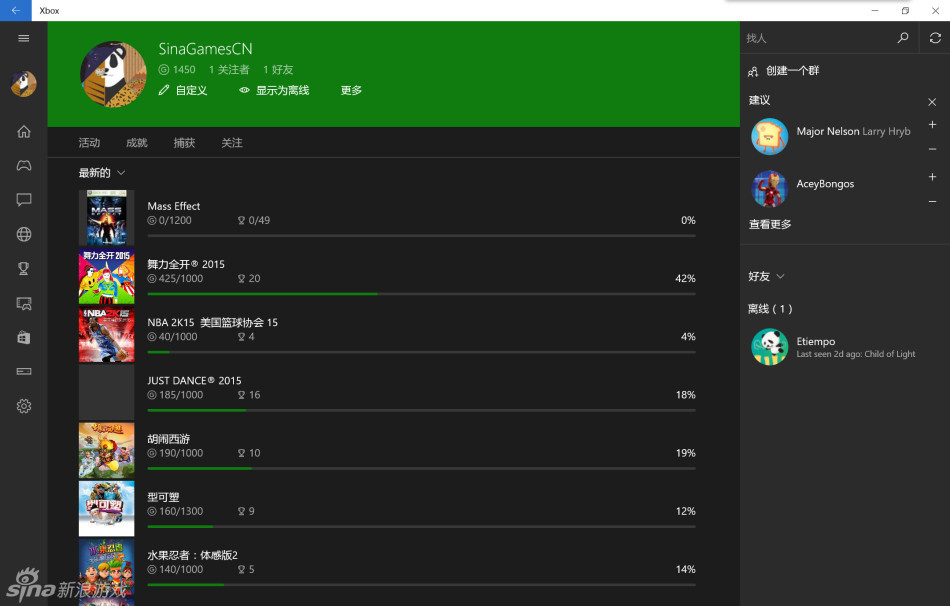Open the 更多 more options menu

coord(351,91)
